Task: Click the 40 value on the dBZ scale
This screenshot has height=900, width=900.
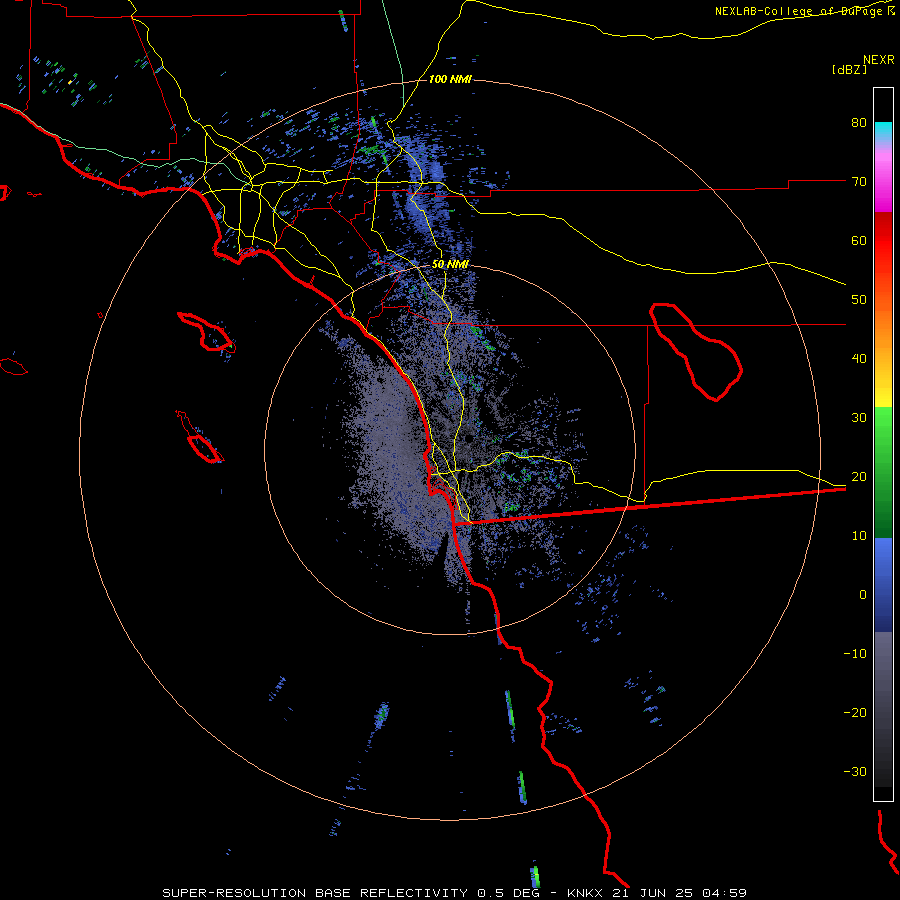Action: 859,358
